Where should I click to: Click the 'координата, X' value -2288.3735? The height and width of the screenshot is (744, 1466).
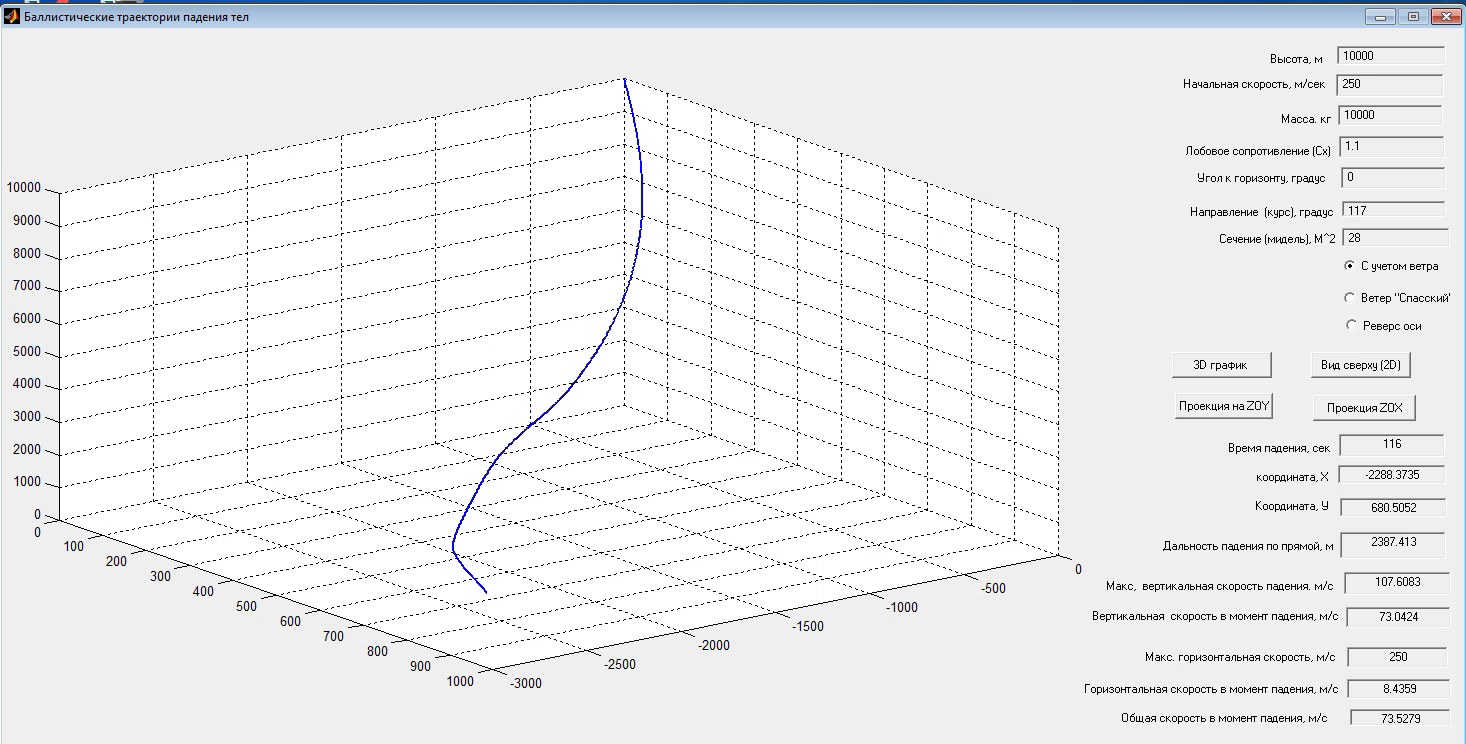click(1392, 475)
